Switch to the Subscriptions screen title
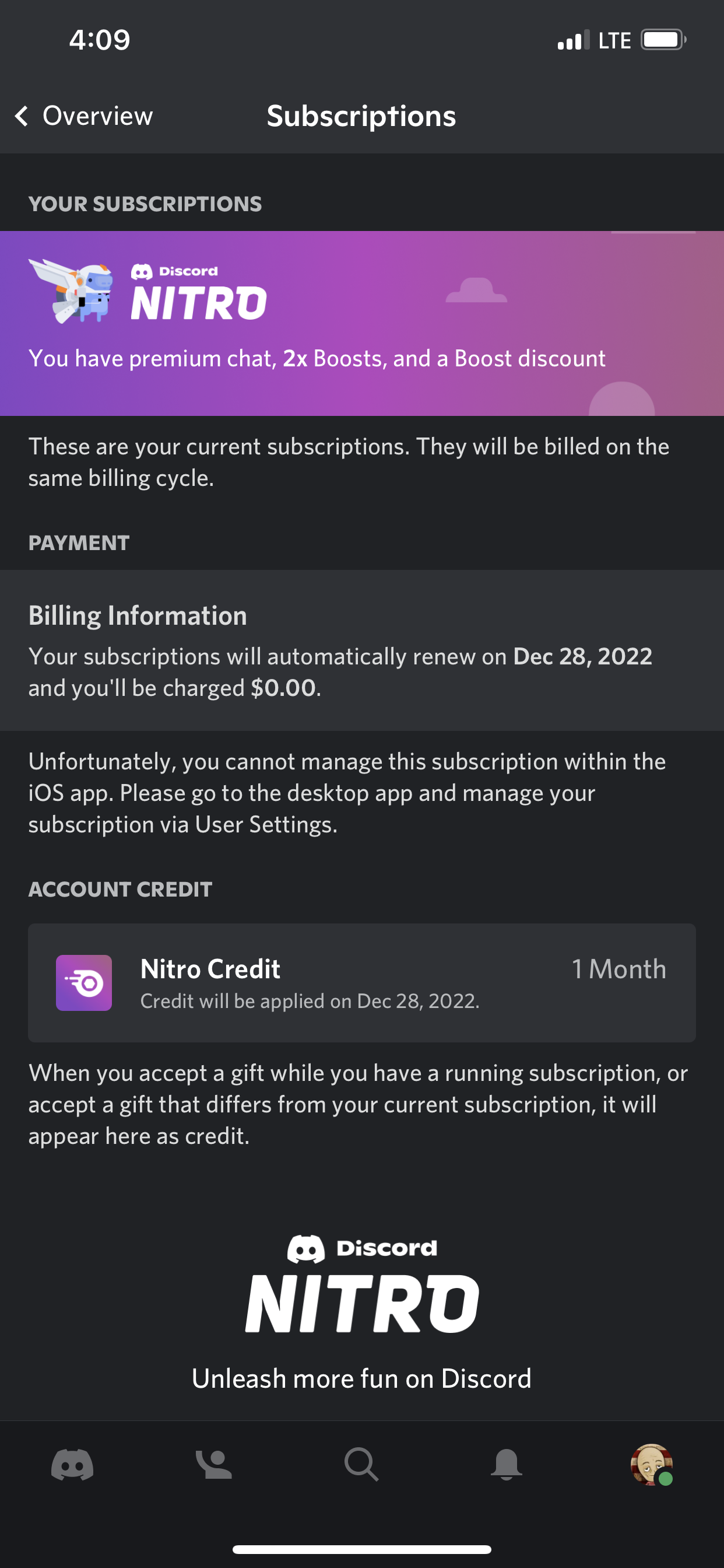 coord(361,116)
